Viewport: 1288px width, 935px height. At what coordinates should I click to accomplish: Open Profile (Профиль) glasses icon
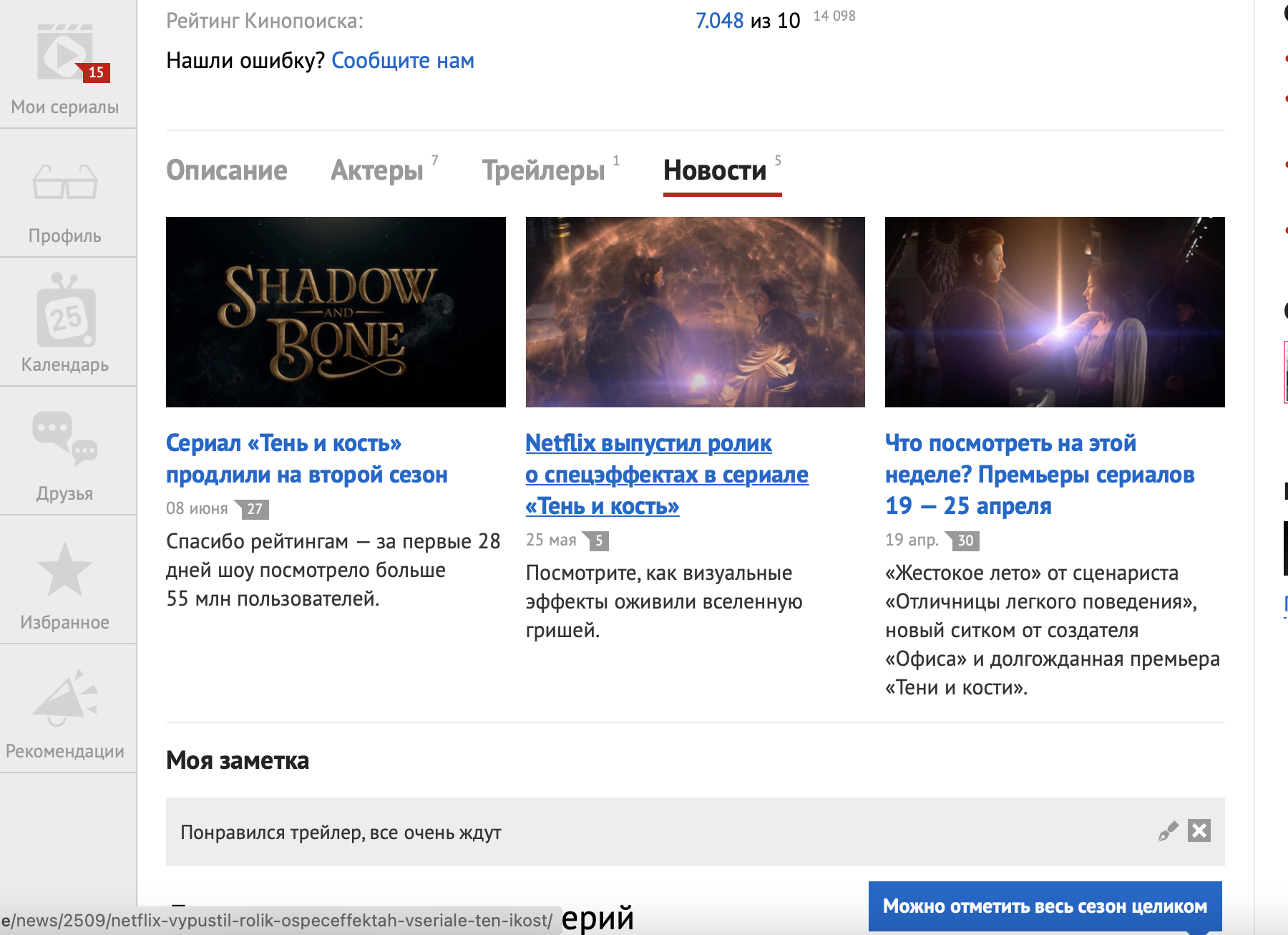(64, 182)
